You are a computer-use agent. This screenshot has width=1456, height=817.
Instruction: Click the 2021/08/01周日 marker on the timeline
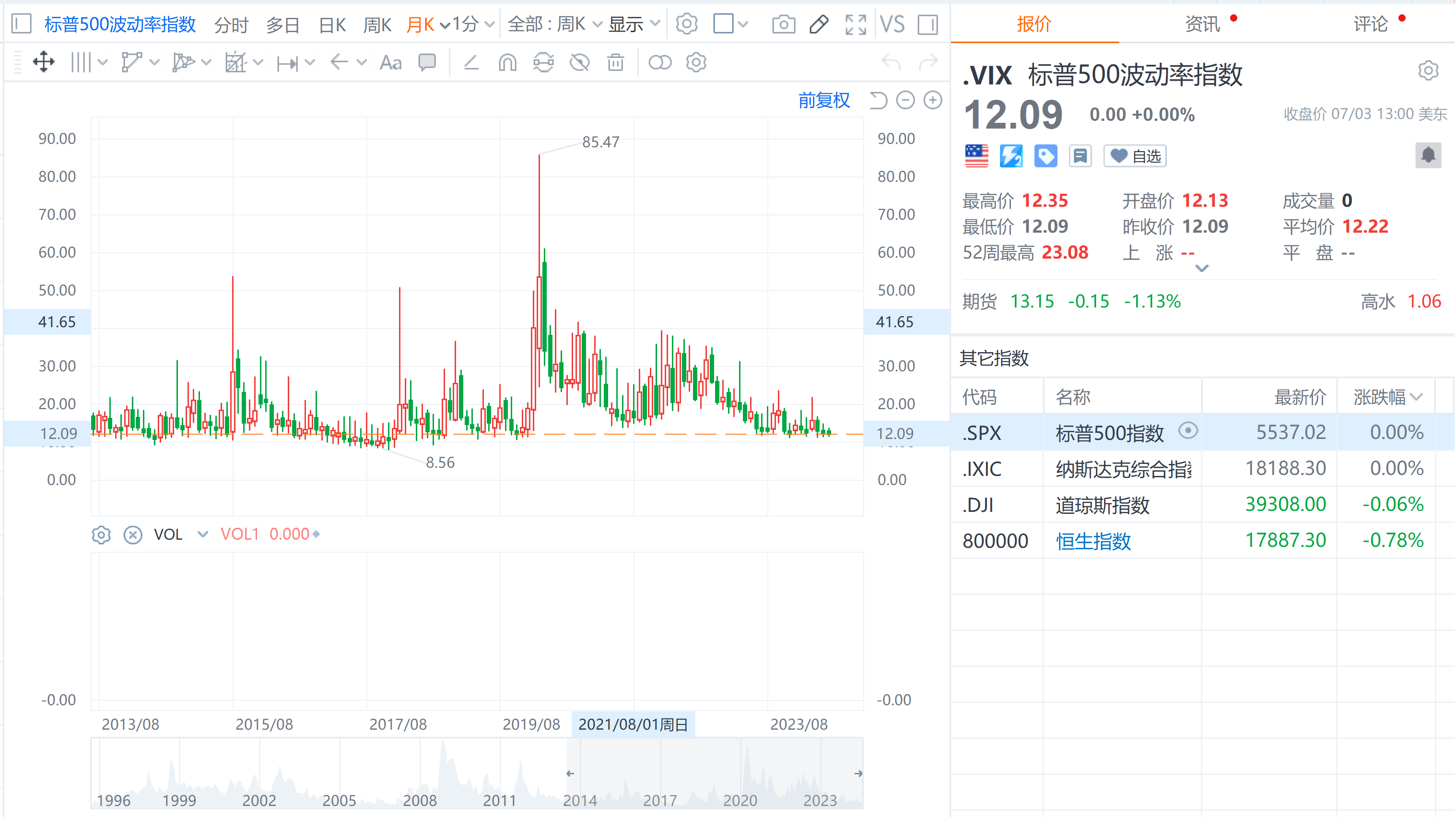coord(633,724)
